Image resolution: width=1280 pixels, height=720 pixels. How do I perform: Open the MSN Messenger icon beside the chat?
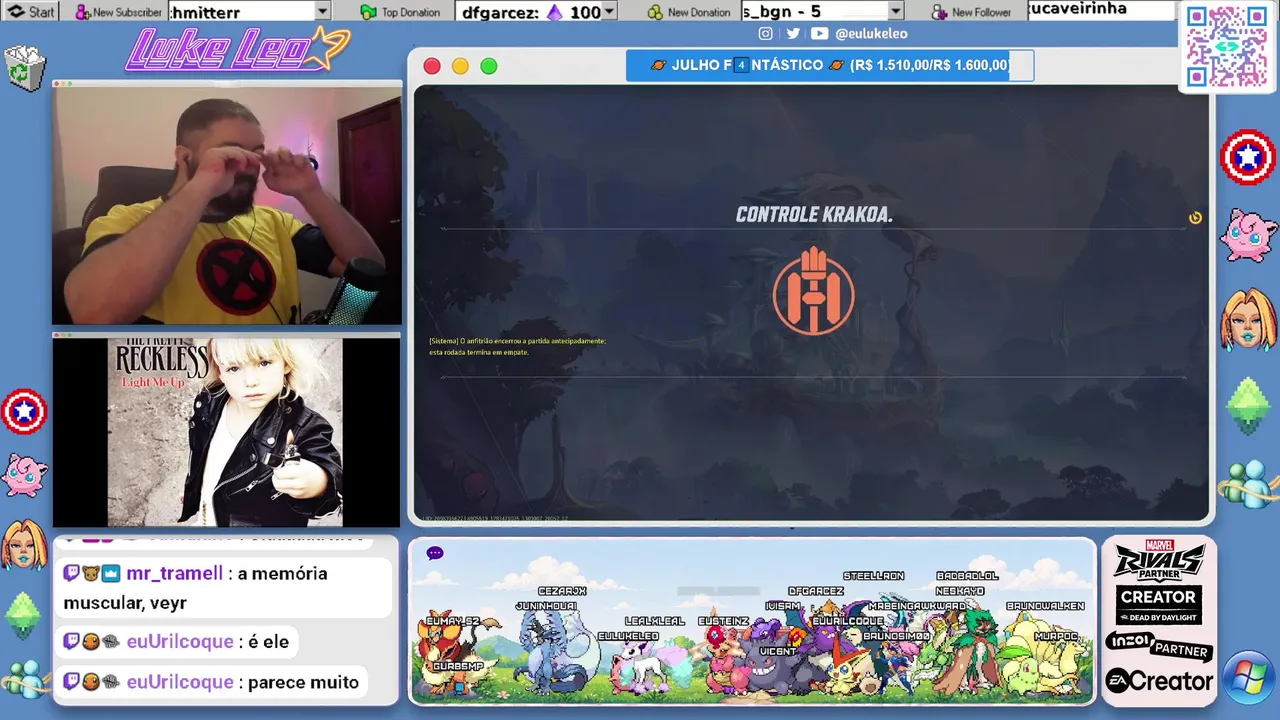(x=24, y=679)
